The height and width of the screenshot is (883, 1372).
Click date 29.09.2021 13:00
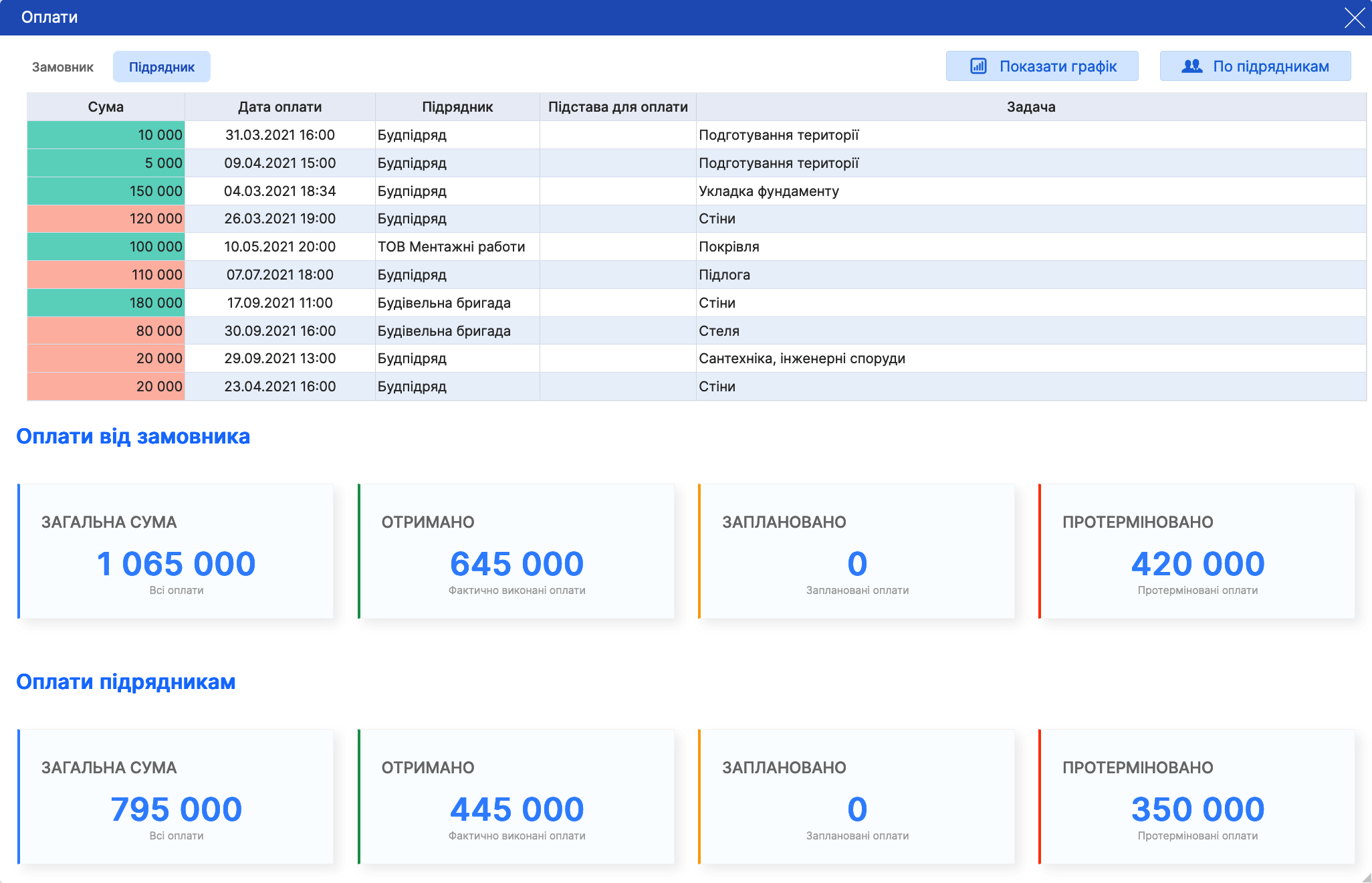tap(279, 359)
